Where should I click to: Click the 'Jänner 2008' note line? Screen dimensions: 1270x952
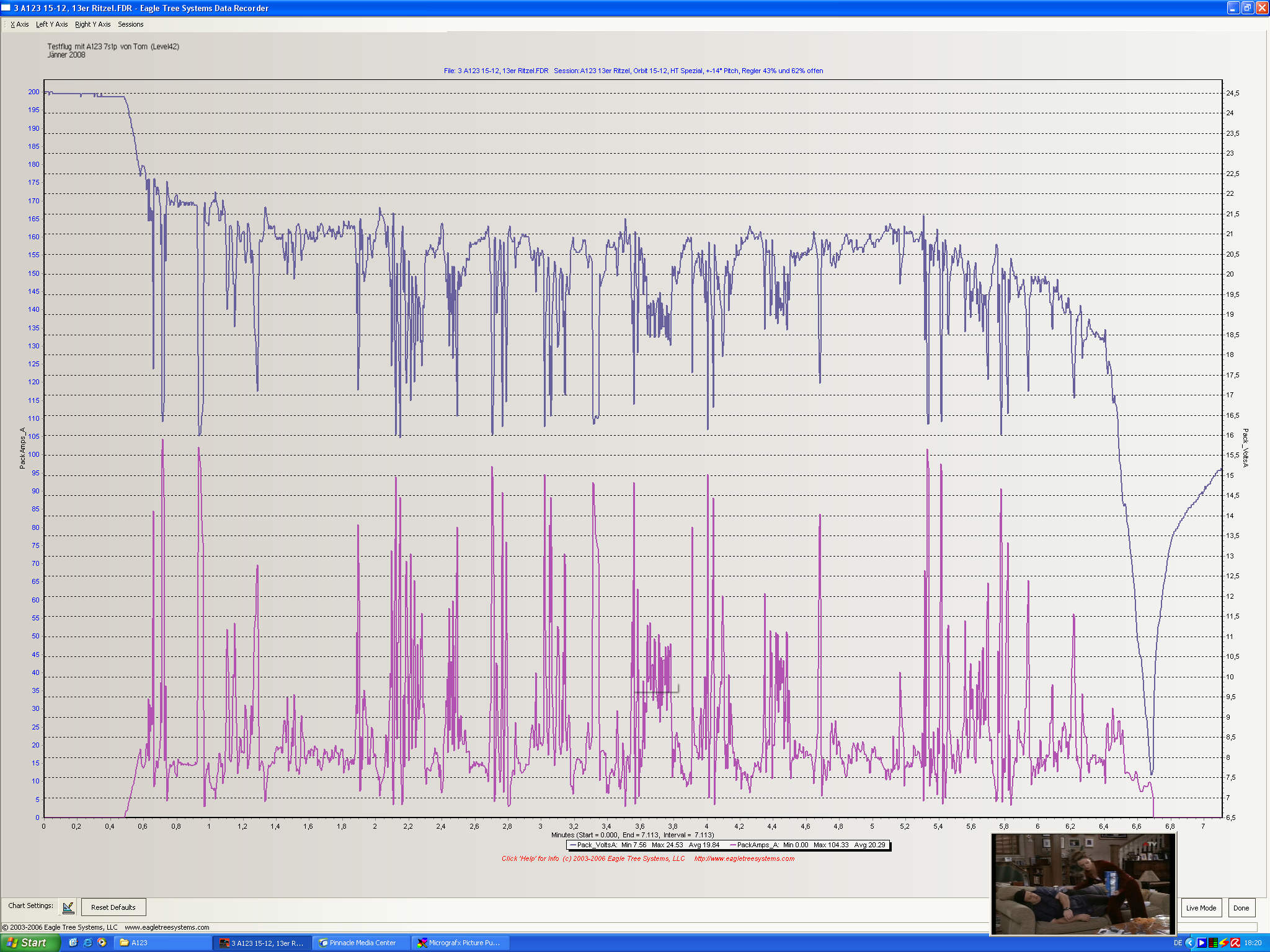pyautogui.click(x=66, y=55)
